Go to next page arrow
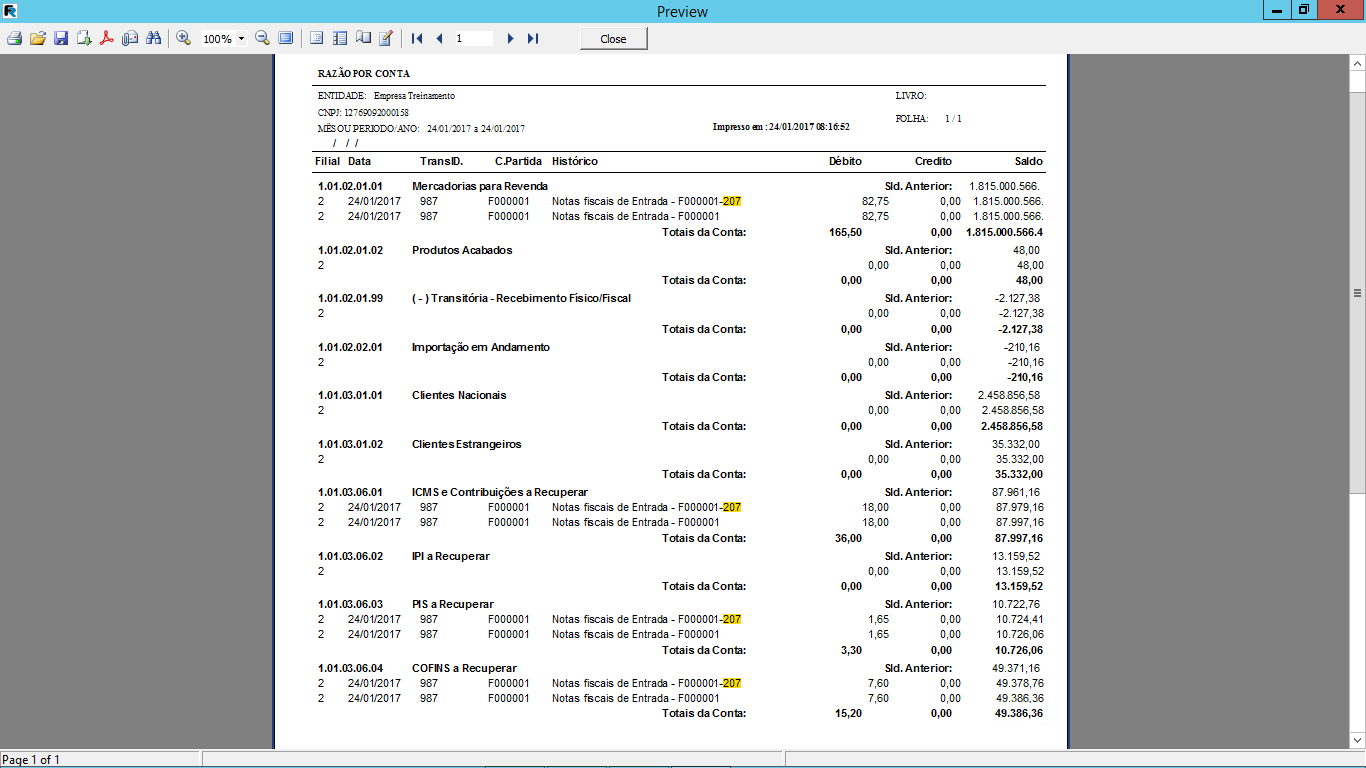 [510, 38]
